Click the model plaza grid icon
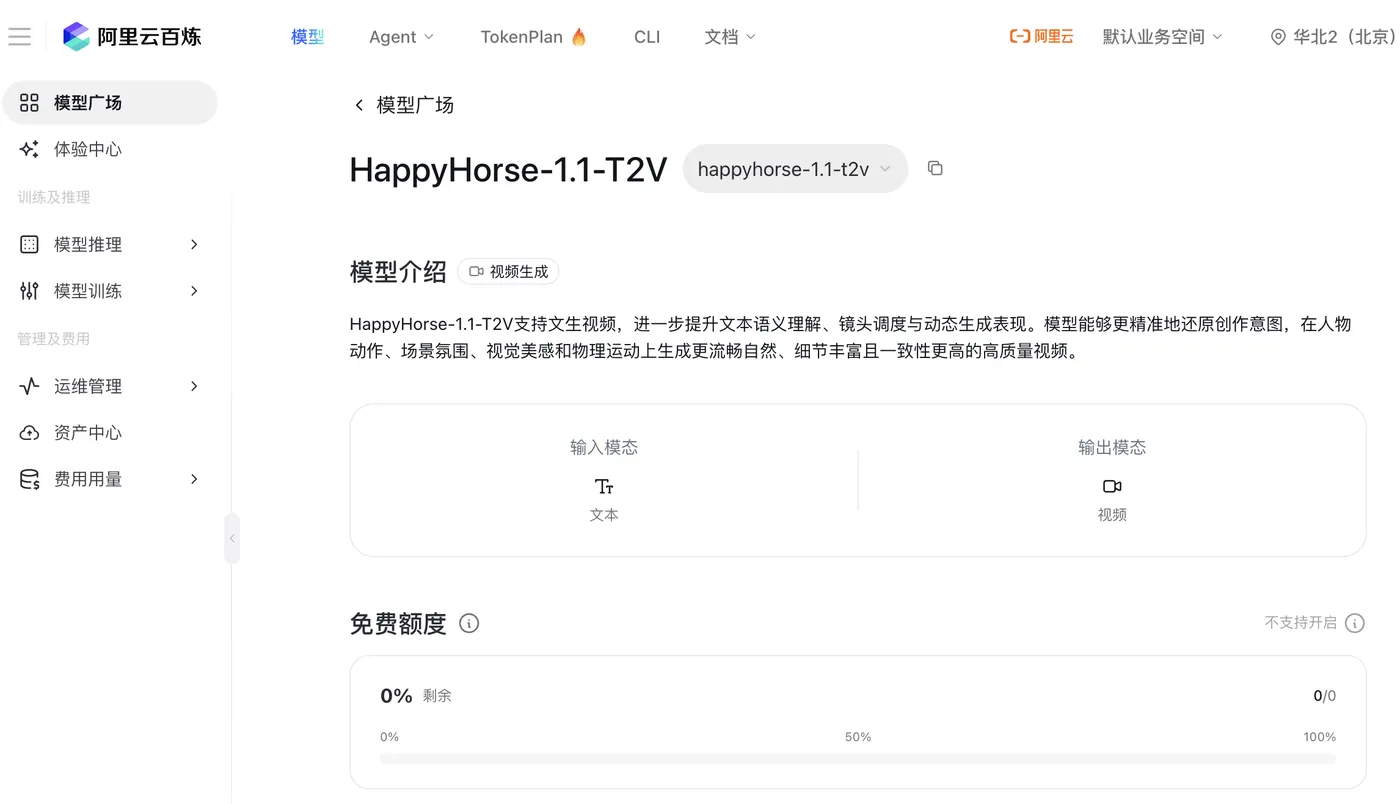 pyautogui.click(x=29, y=102)
